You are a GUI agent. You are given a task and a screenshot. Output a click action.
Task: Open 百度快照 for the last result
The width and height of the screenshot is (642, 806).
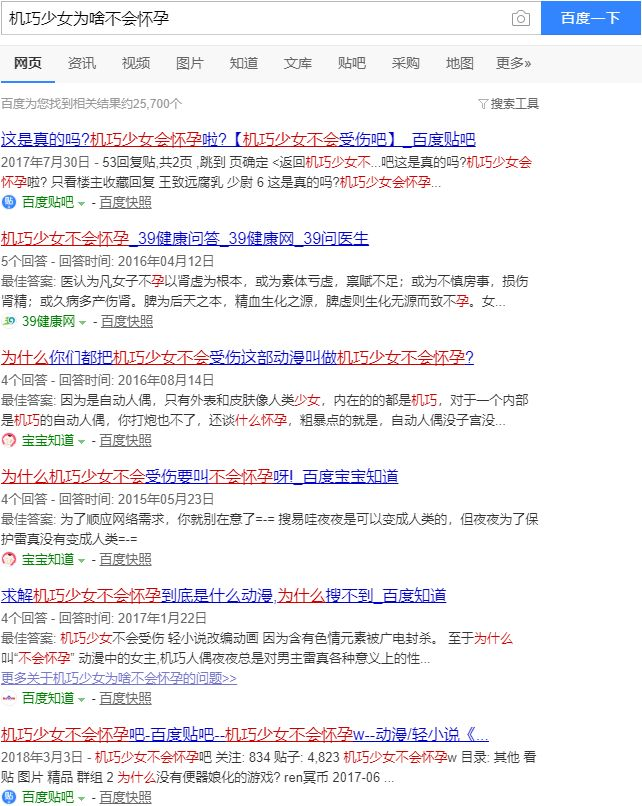[x=125, y=797]
